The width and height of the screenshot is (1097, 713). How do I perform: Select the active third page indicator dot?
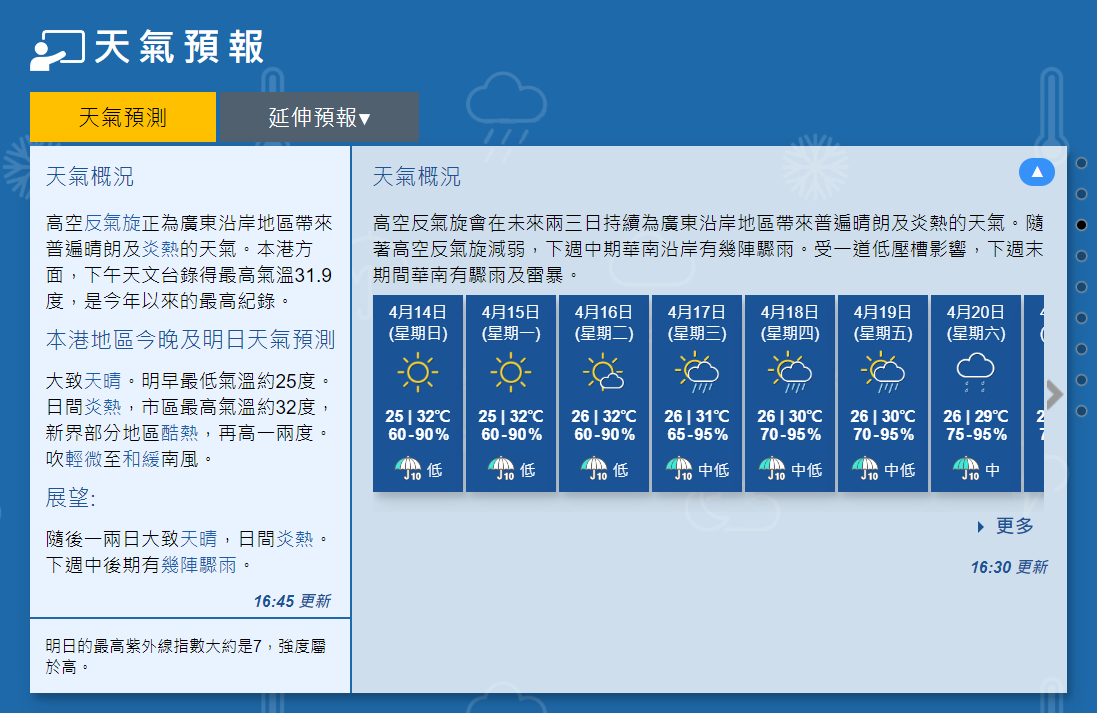click(x=1081, y=225)
